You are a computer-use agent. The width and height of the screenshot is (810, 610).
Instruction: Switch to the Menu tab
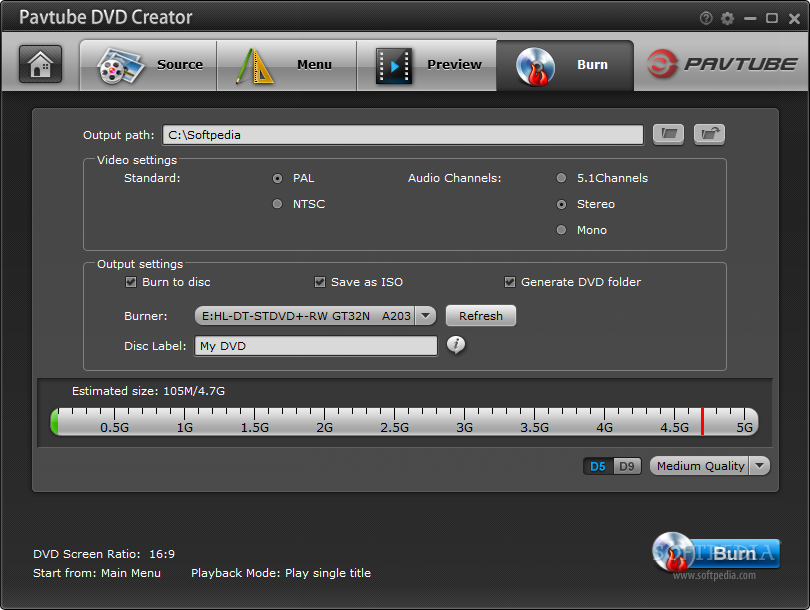pyautogui.click(x=287, y=66)
